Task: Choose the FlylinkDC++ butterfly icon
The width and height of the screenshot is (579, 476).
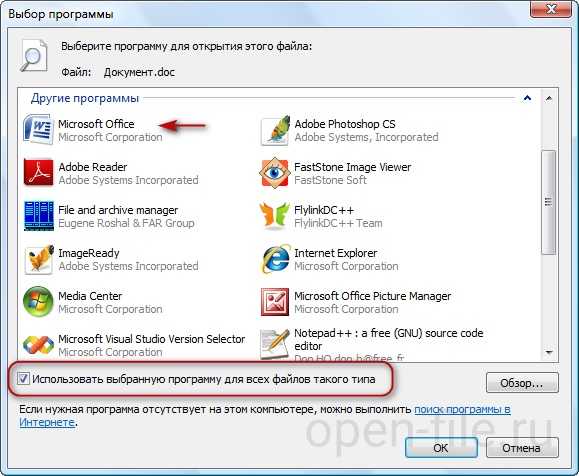Action: (275, 216)
